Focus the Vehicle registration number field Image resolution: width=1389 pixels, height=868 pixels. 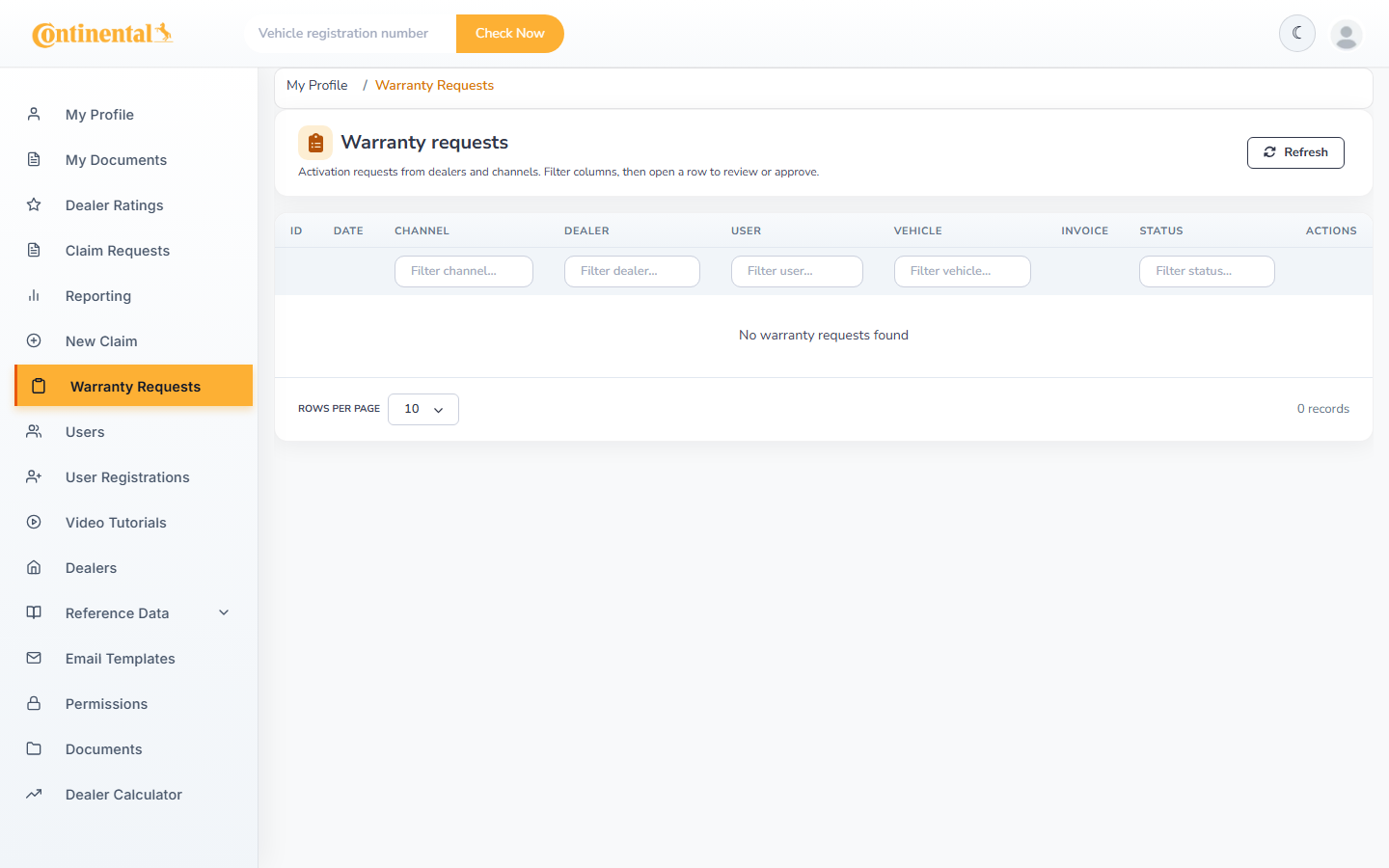point(349,34)
